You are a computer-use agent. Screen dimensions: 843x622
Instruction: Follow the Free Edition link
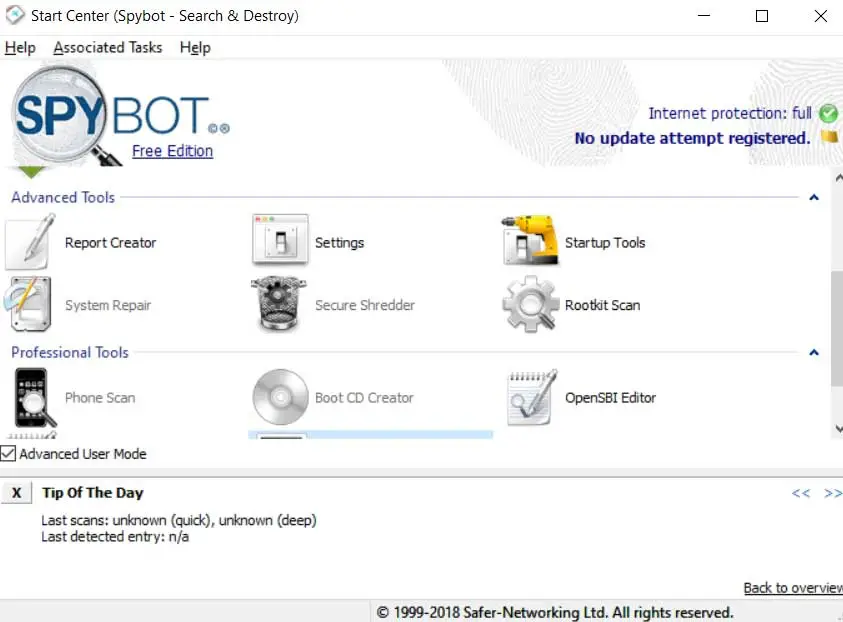pyautogui.click(x=173, y=151)
